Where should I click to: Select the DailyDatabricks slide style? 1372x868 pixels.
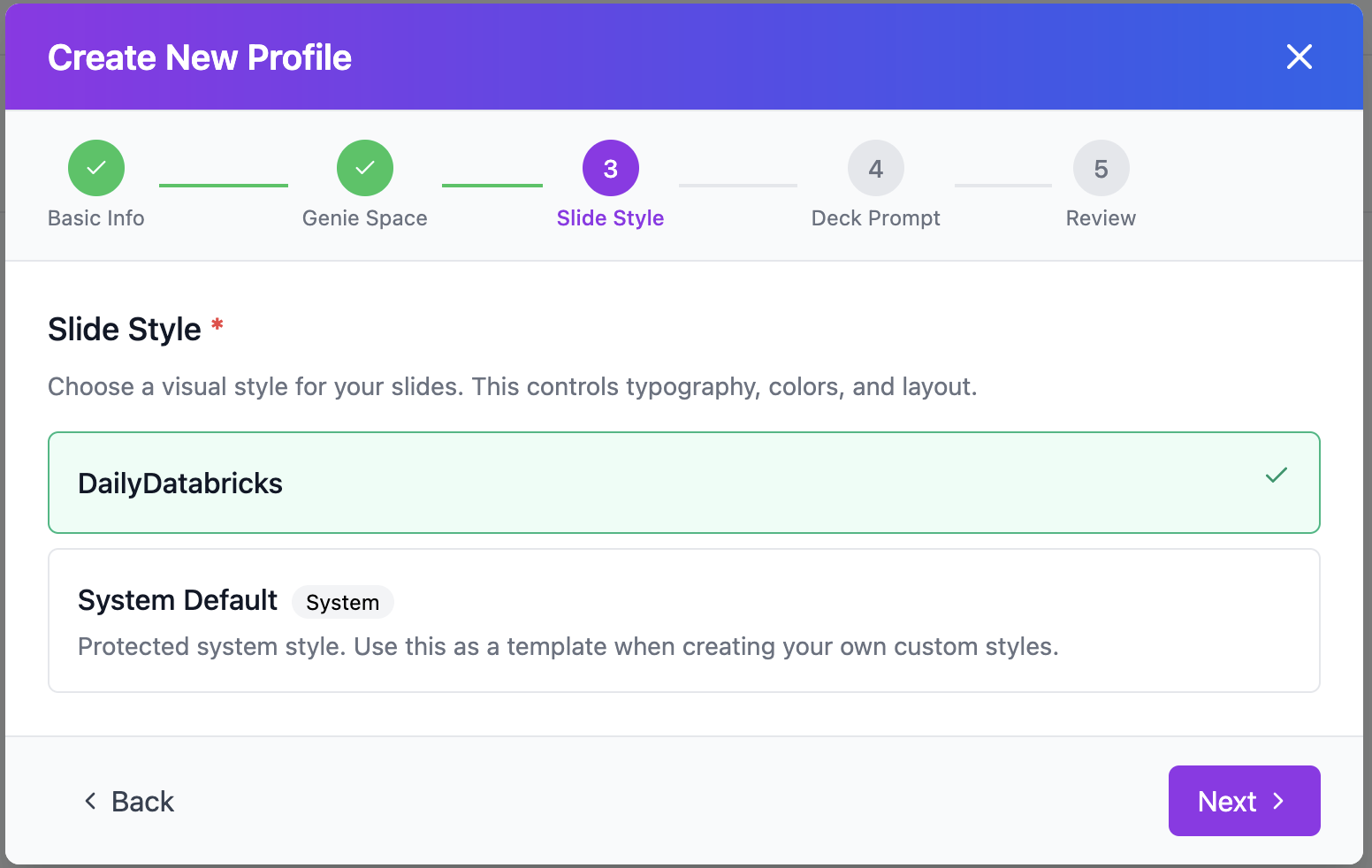tap(682, 483)
